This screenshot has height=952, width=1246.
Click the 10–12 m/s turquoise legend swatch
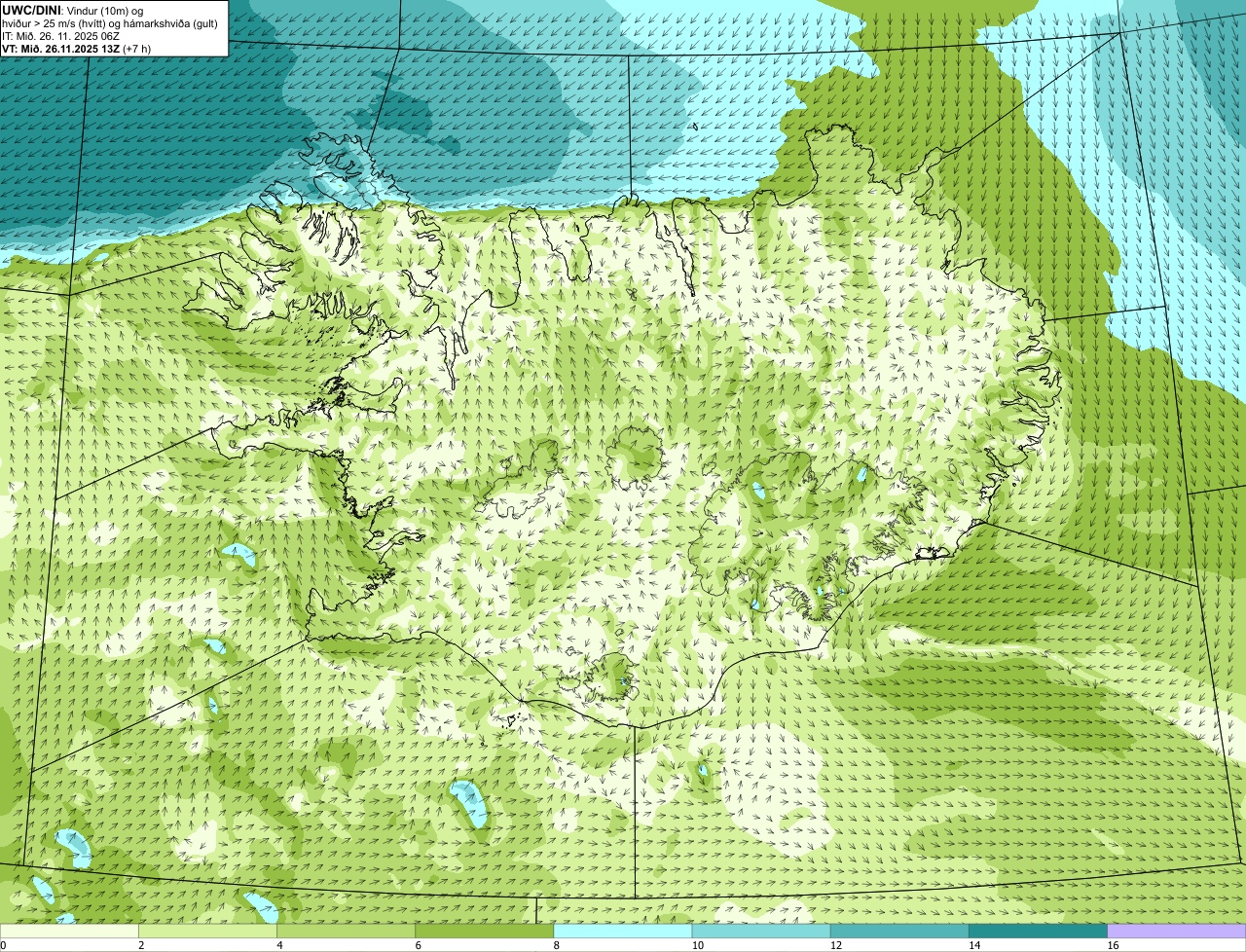[761, 931]
